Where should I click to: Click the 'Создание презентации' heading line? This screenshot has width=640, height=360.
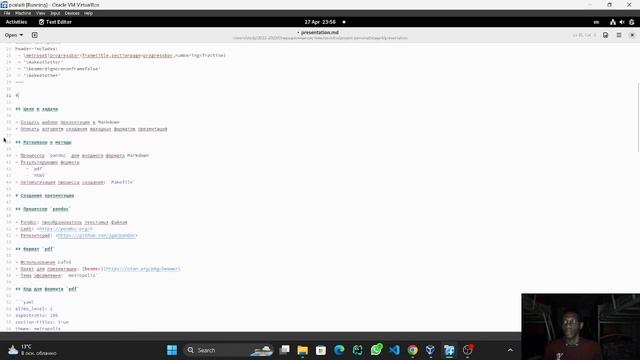45,196
